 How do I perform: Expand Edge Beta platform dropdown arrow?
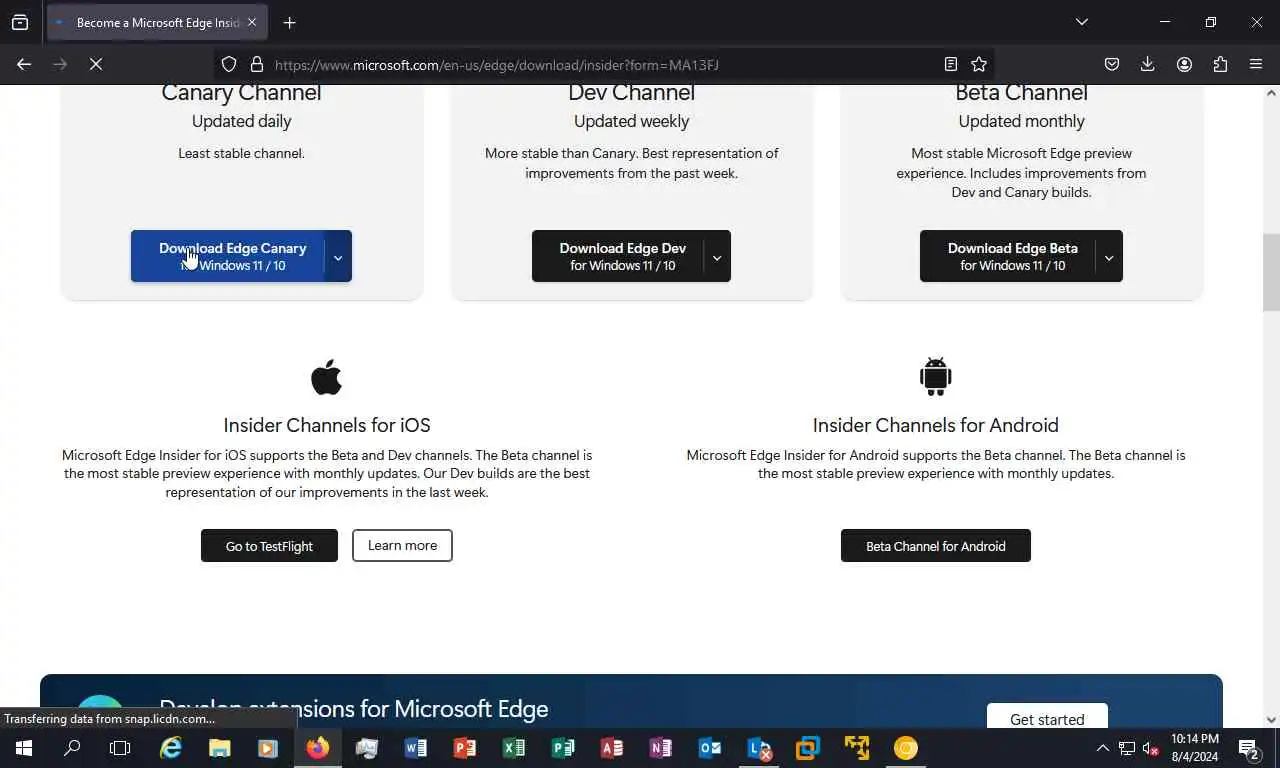click(x=1109, y=257)
